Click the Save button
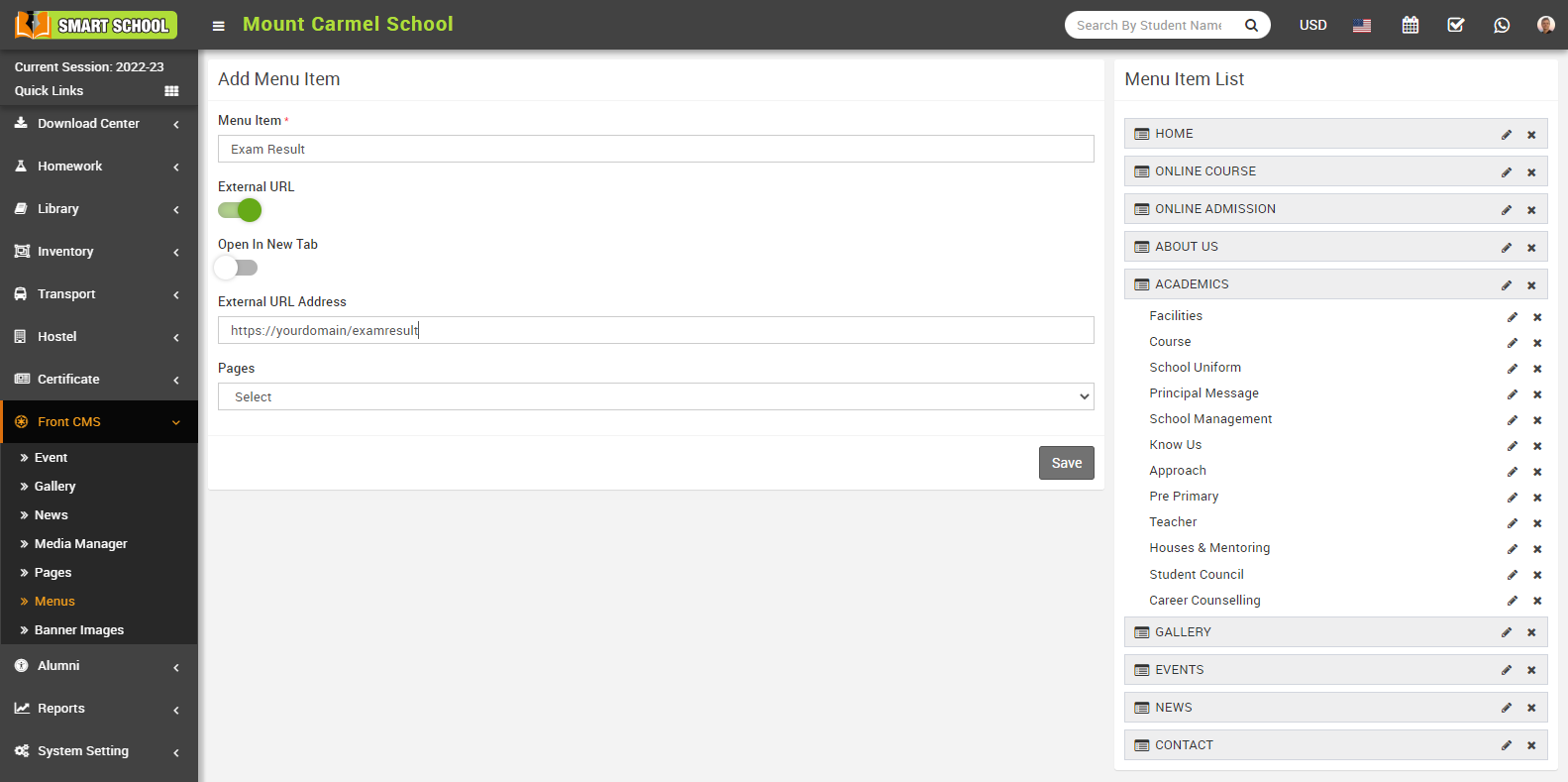The image size is (1568, 782). (x=1066, y=463)
